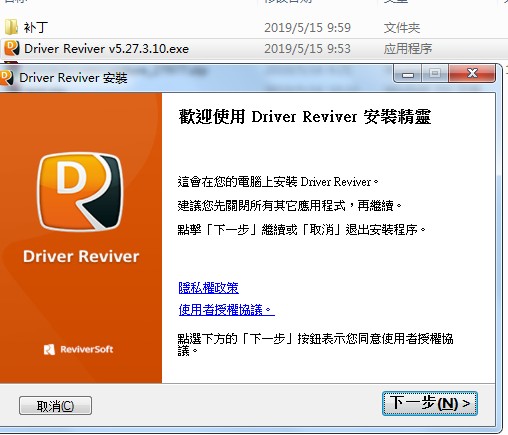This screenshot has width=508, height=435.
Task: Open the 使用者授權協議 license agreement link
Action: point(226,310)
